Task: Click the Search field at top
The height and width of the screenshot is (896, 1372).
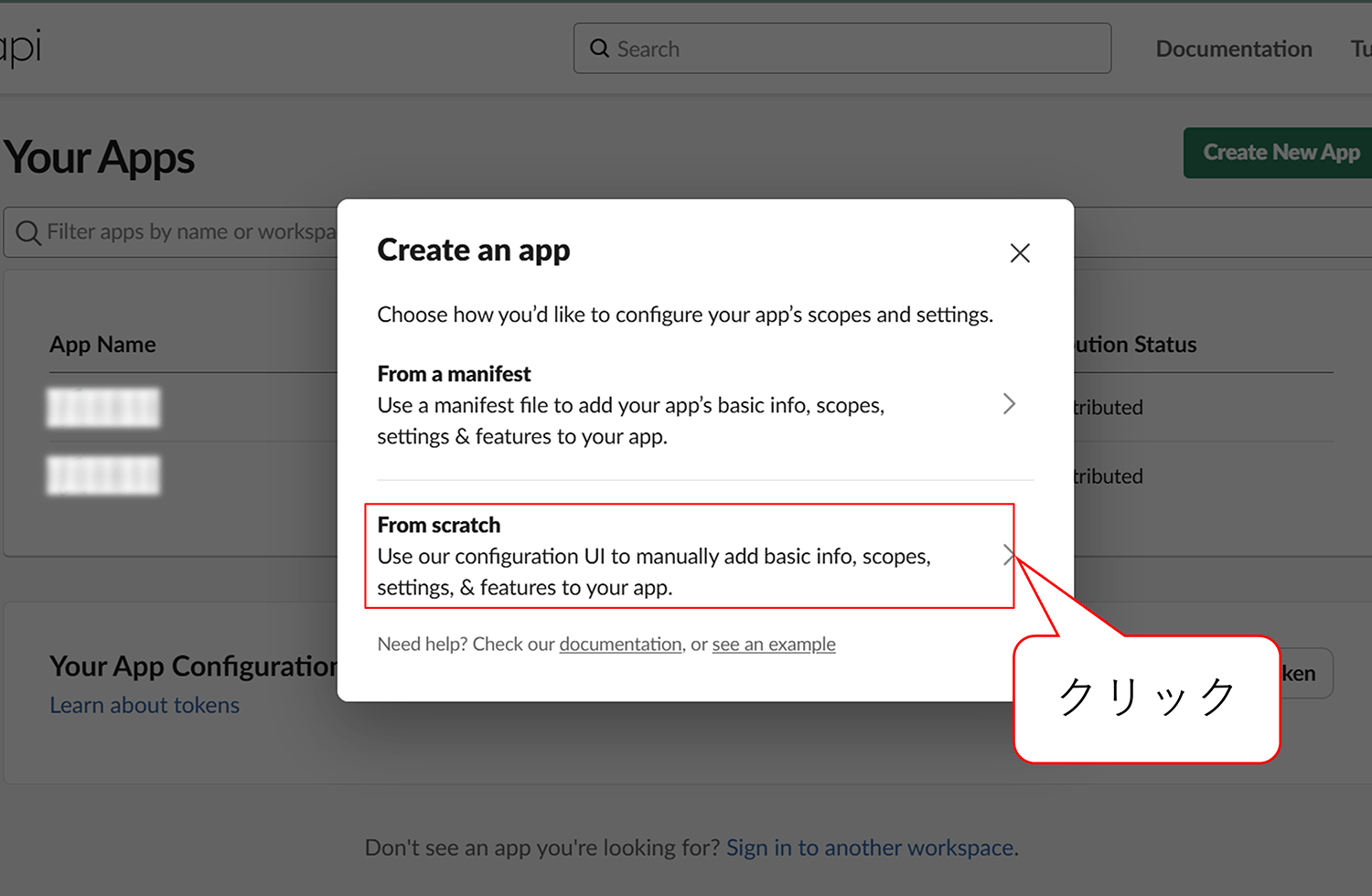Action: (x=842, y=48)
